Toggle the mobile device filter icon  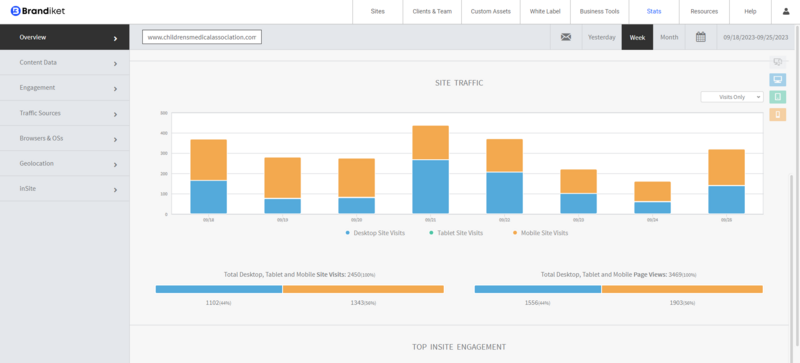(x=778, y=114)
